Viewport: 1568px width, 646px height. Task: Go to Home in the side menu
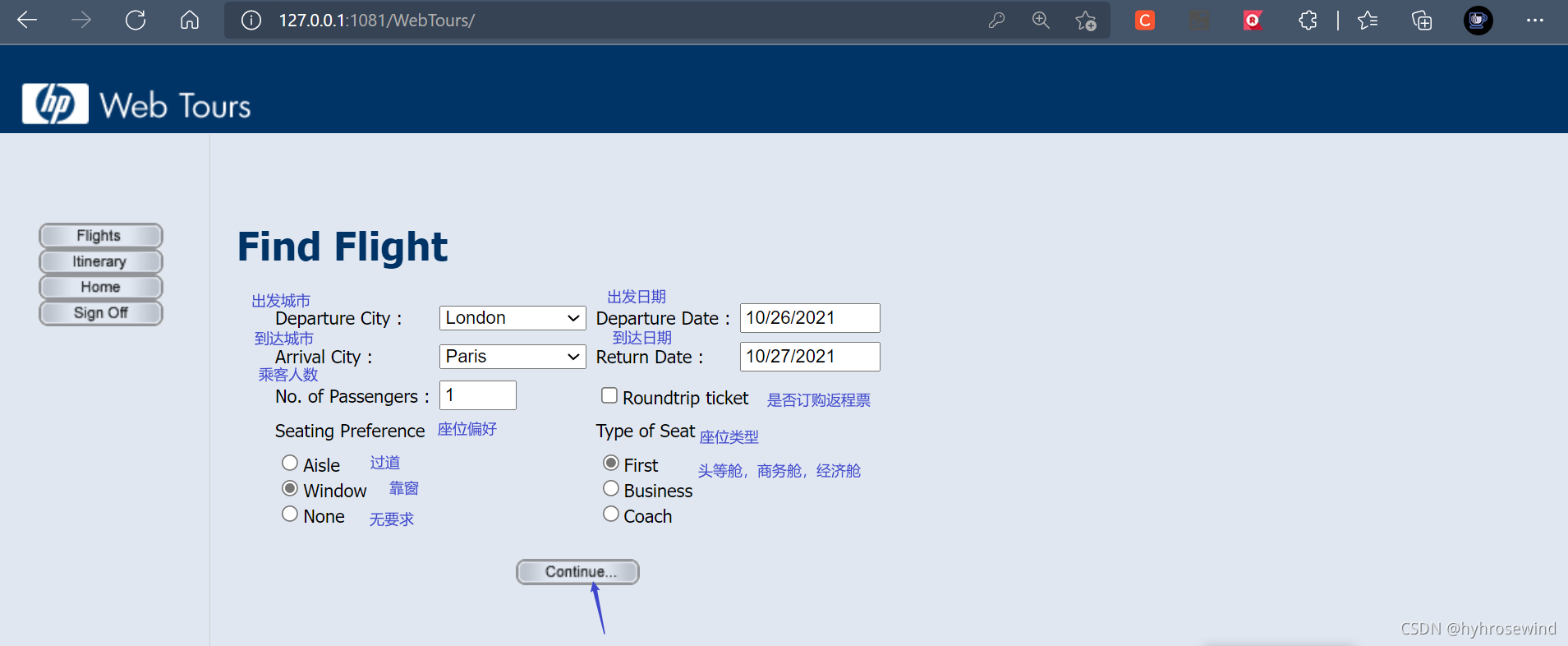point(100,287)
